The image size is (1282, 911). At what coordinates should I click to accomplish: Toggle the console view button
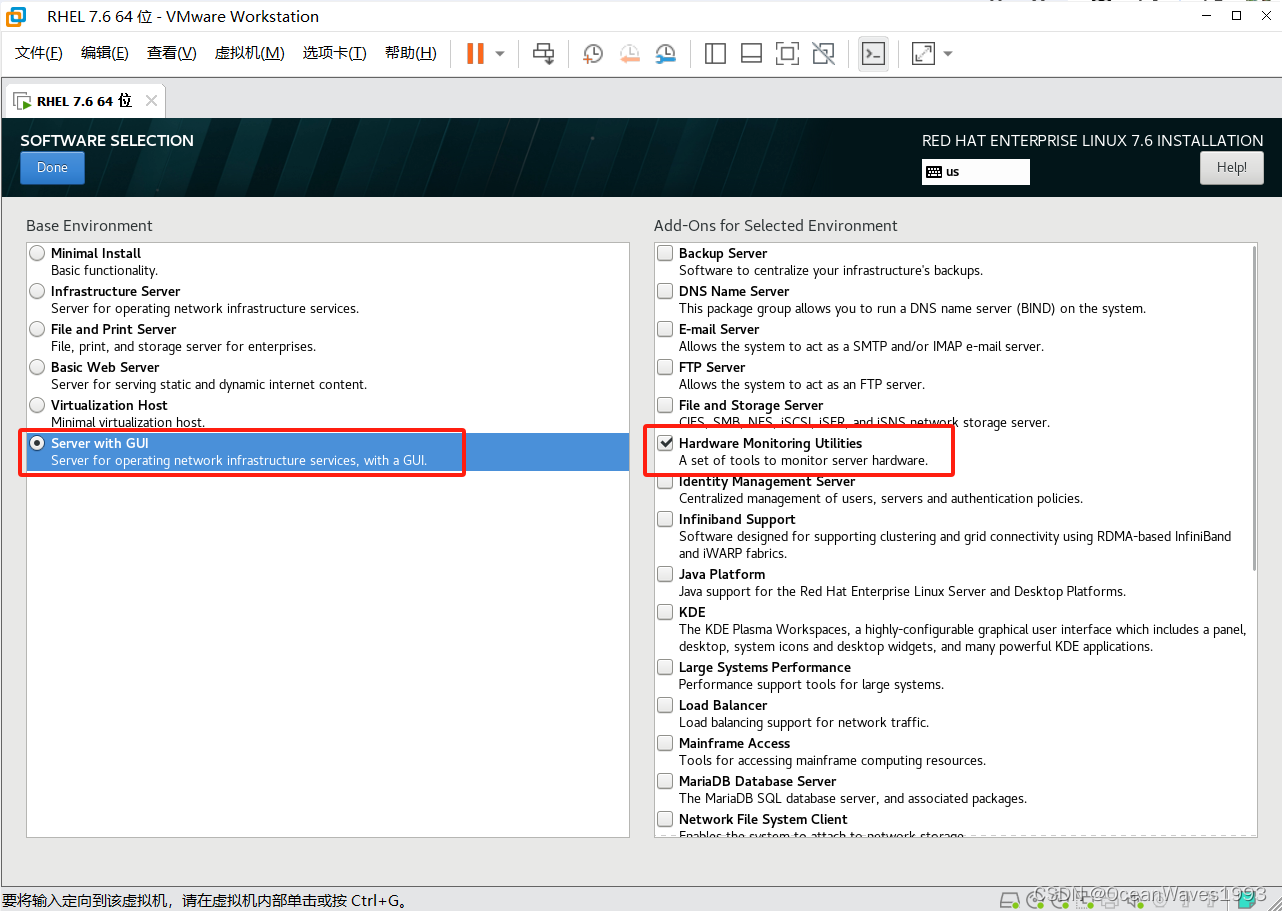point(873,53)
